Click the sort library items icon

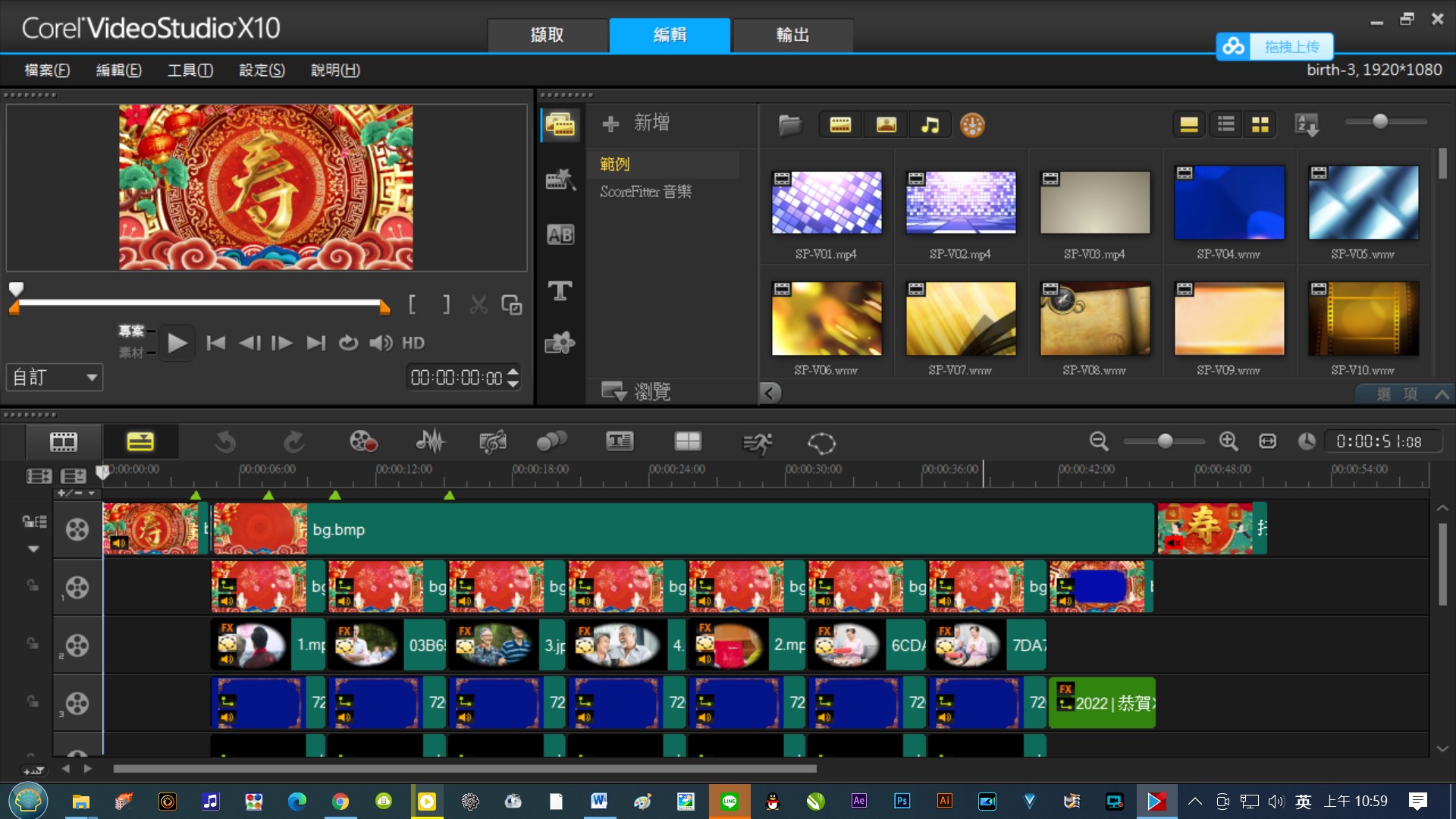[x=1307, y=124]
